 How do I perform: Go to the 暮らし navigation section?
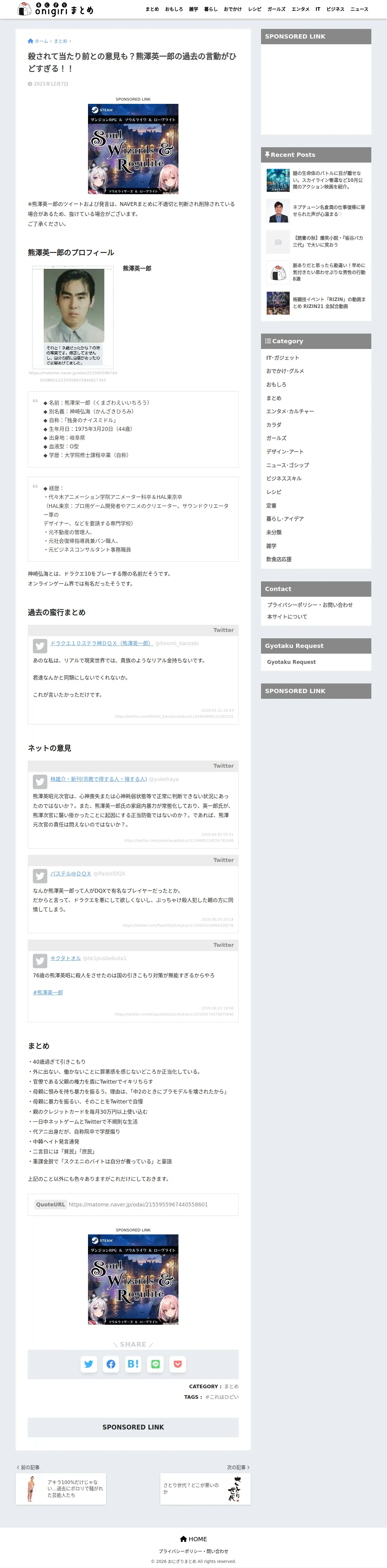211,9
